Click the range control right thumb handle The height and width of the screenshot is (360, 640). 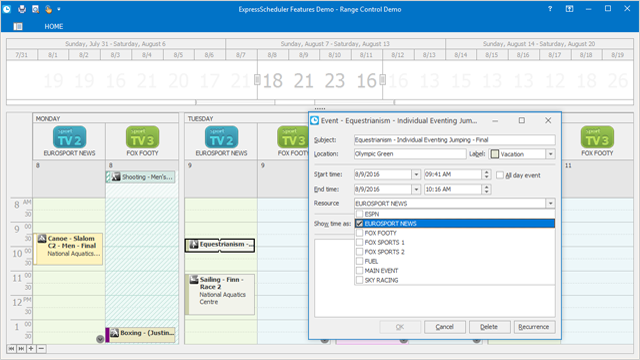[382, 80]
